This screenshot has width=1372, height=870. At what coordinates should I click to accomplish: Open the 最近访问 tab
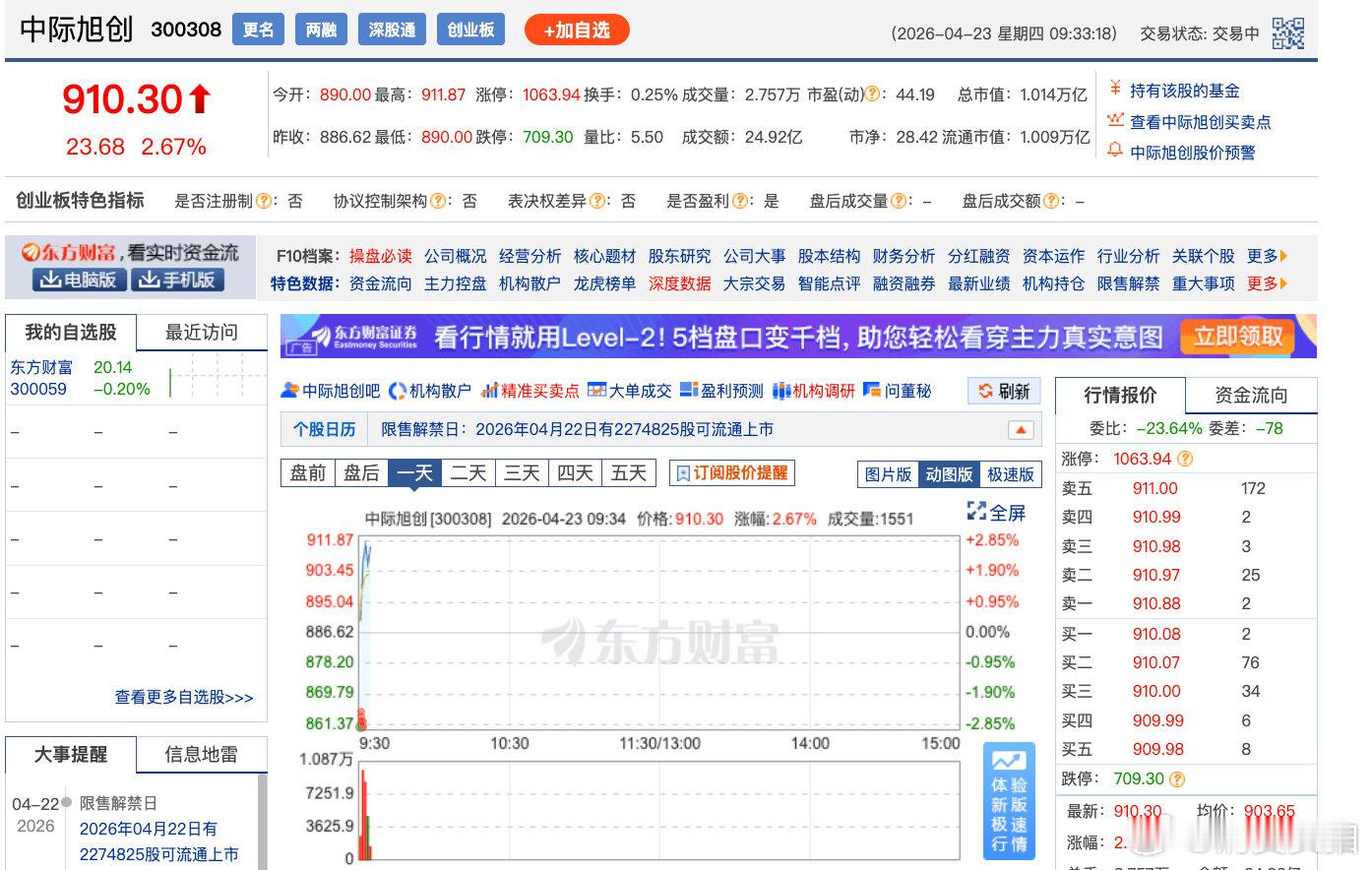(x=202, y=332)
